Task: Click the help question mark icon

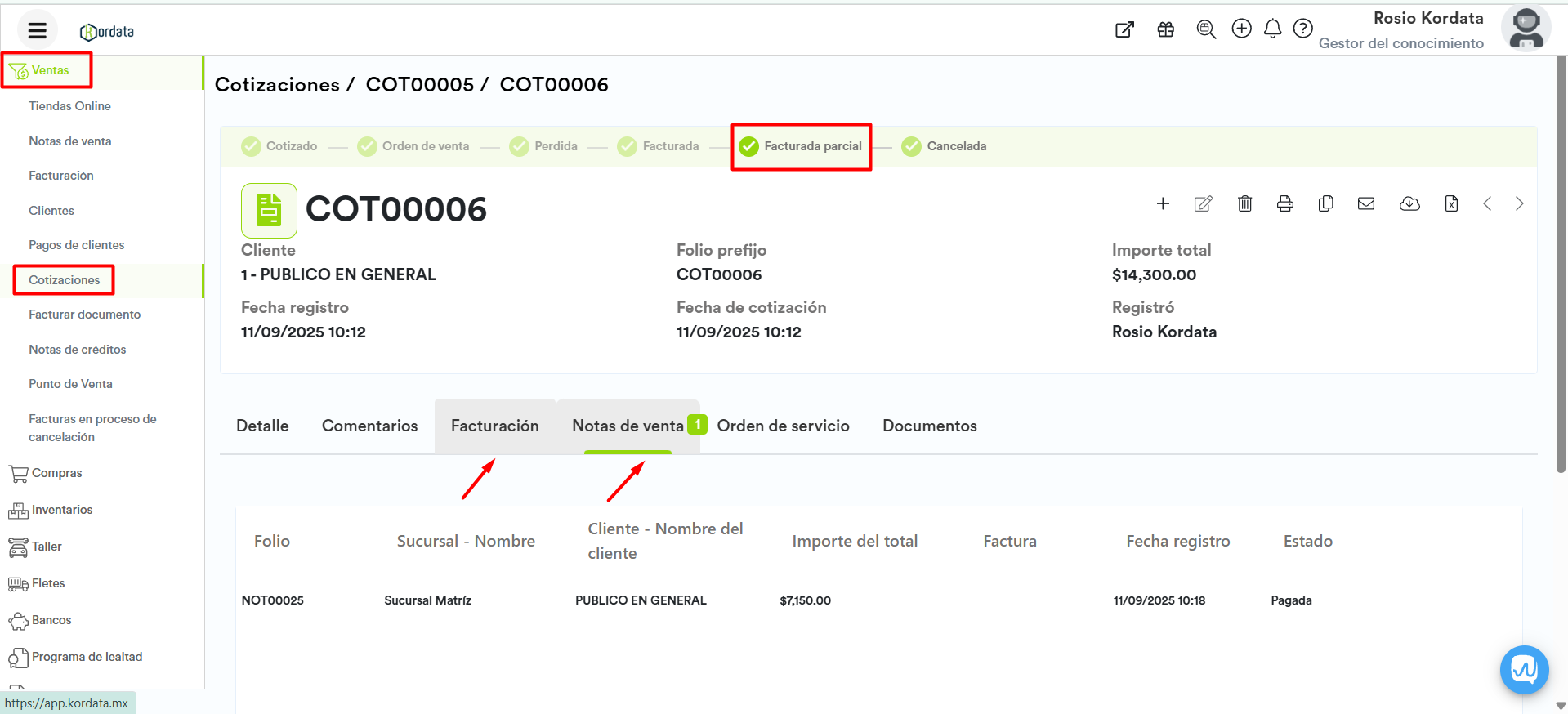Action: [x=1302, y=29]
